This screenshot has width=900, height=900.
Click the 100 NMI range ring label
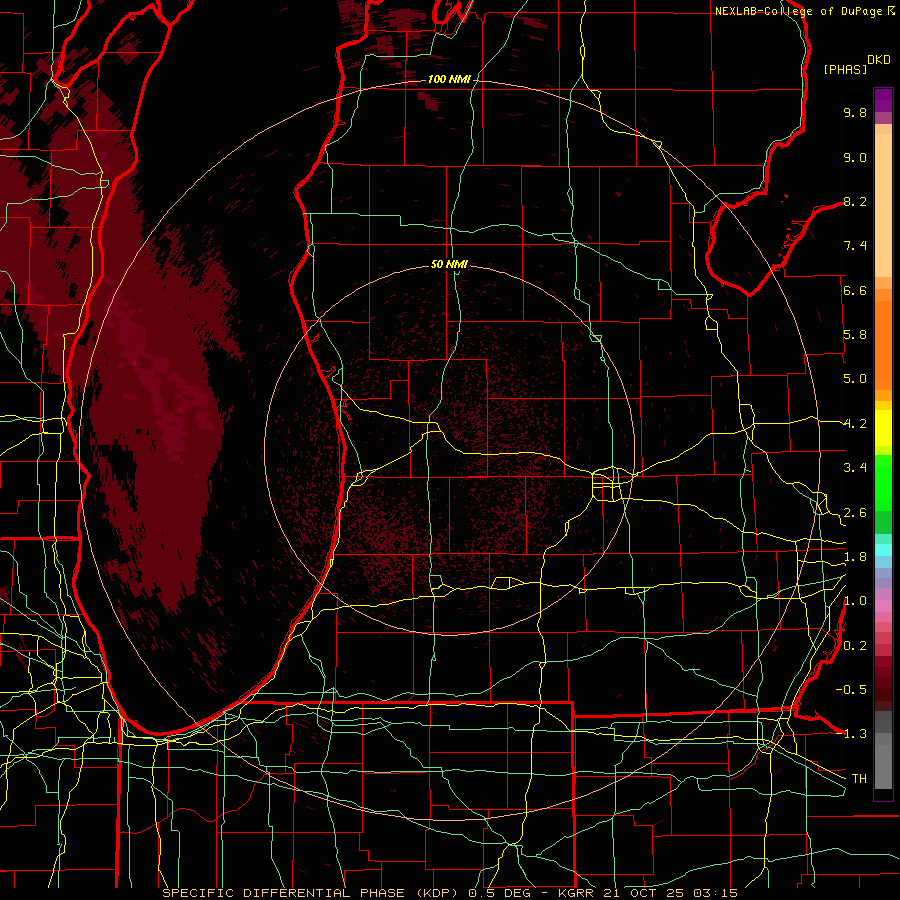tap(449, 79)
